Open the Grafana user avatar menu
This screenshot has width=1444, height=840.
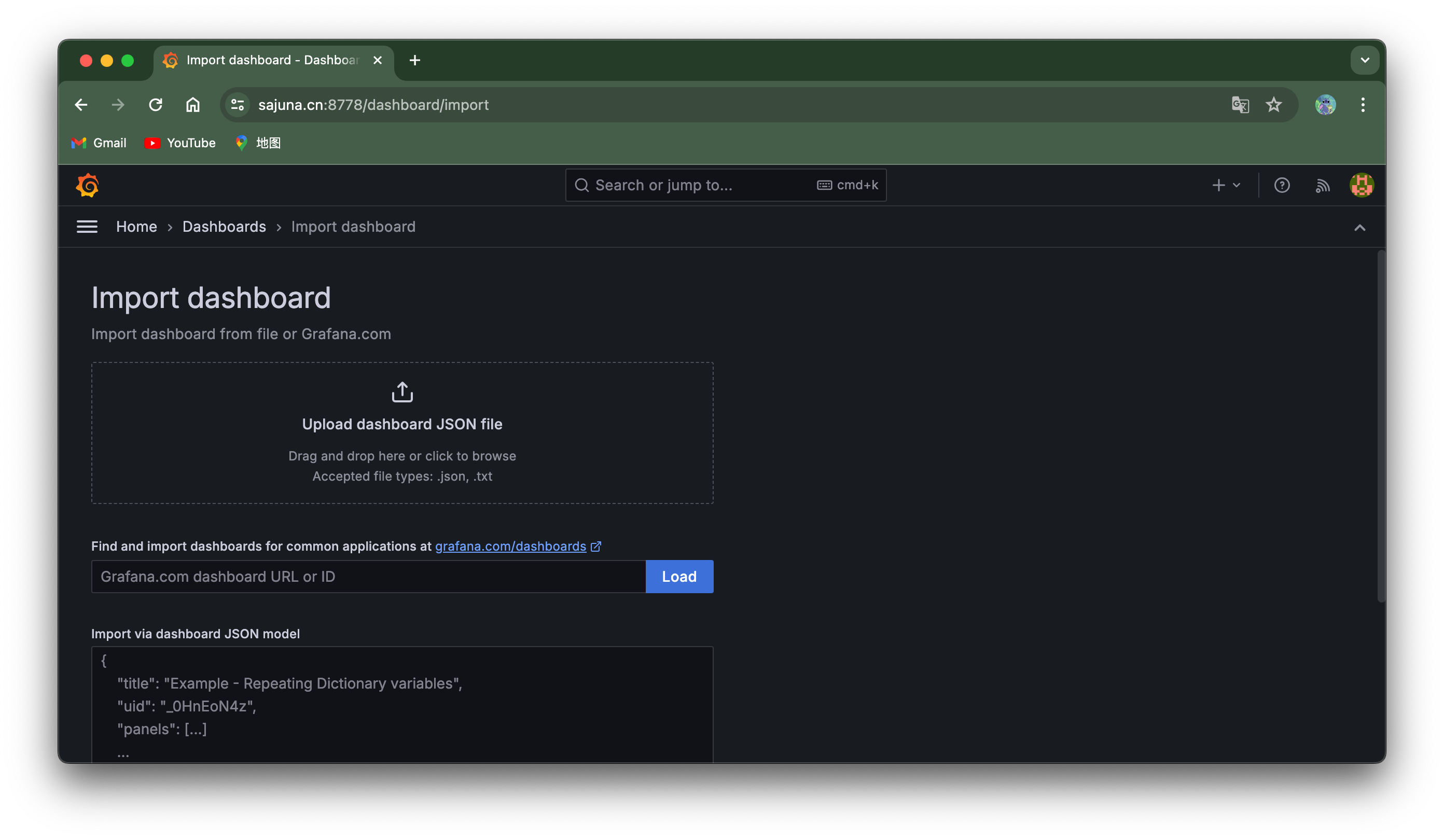[x=1362, y=185]
